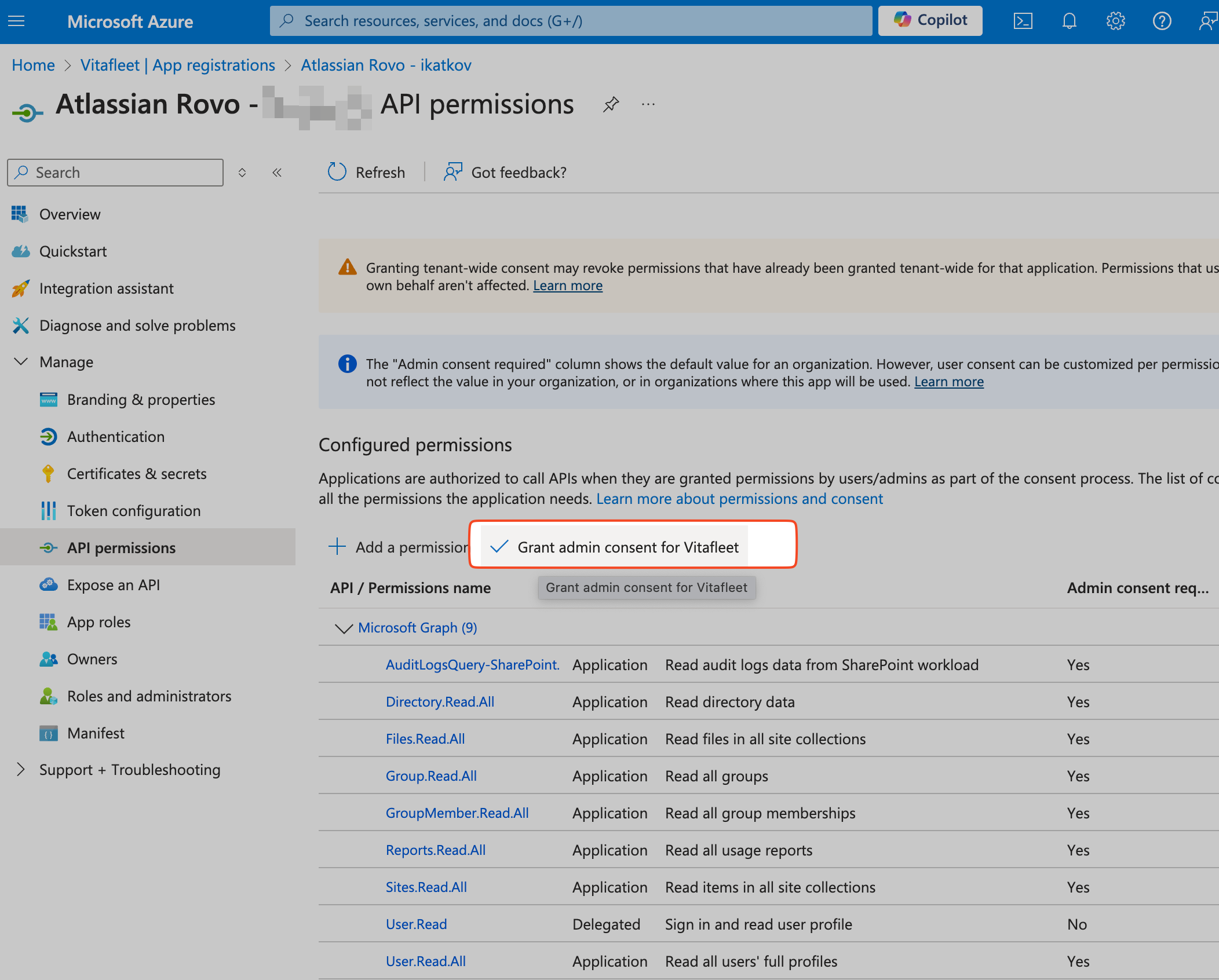The height and width of the screenshot is (980, 1219).
Task: Click 'Read all usage reports' description
Action: point(739,850)
